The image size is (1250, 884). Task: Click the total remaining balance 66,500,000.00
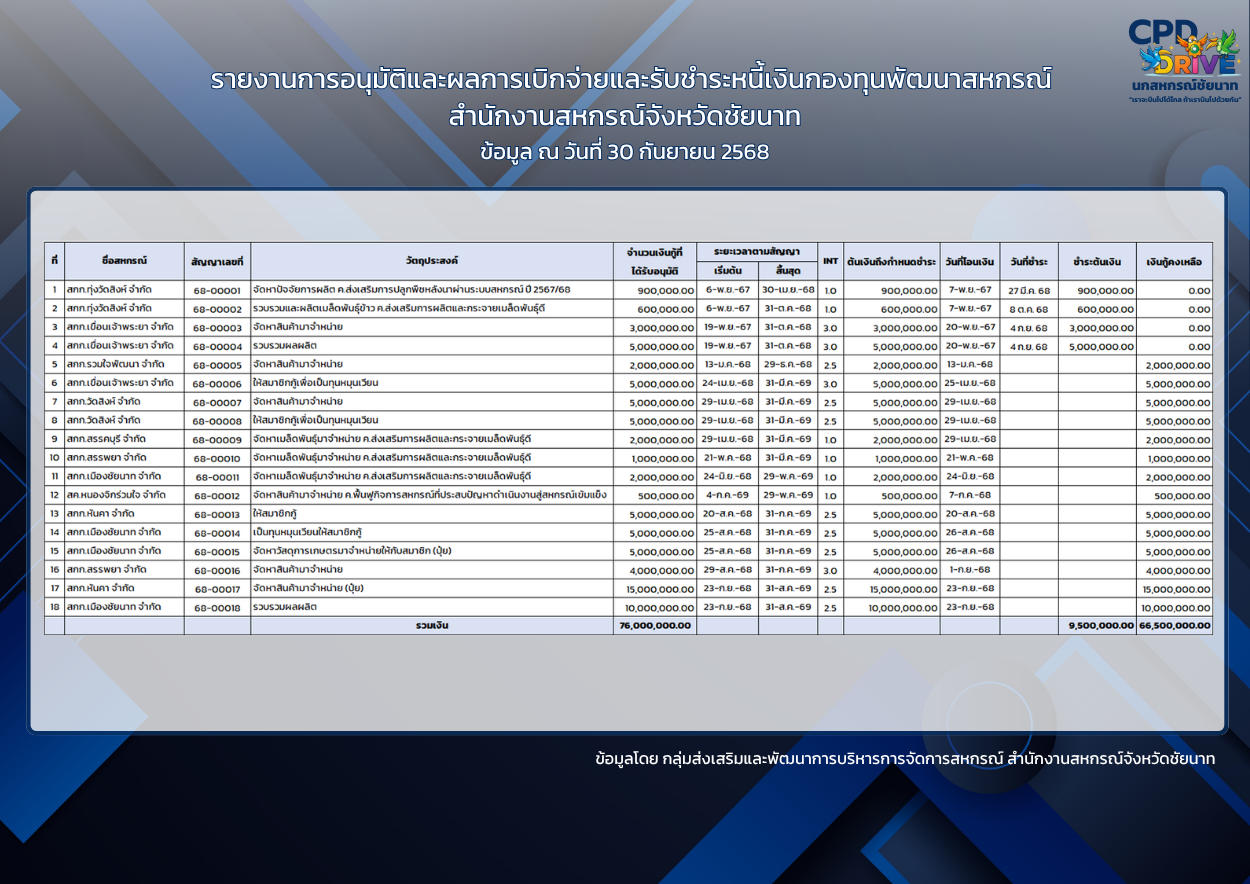click(x=1174, y=625)
